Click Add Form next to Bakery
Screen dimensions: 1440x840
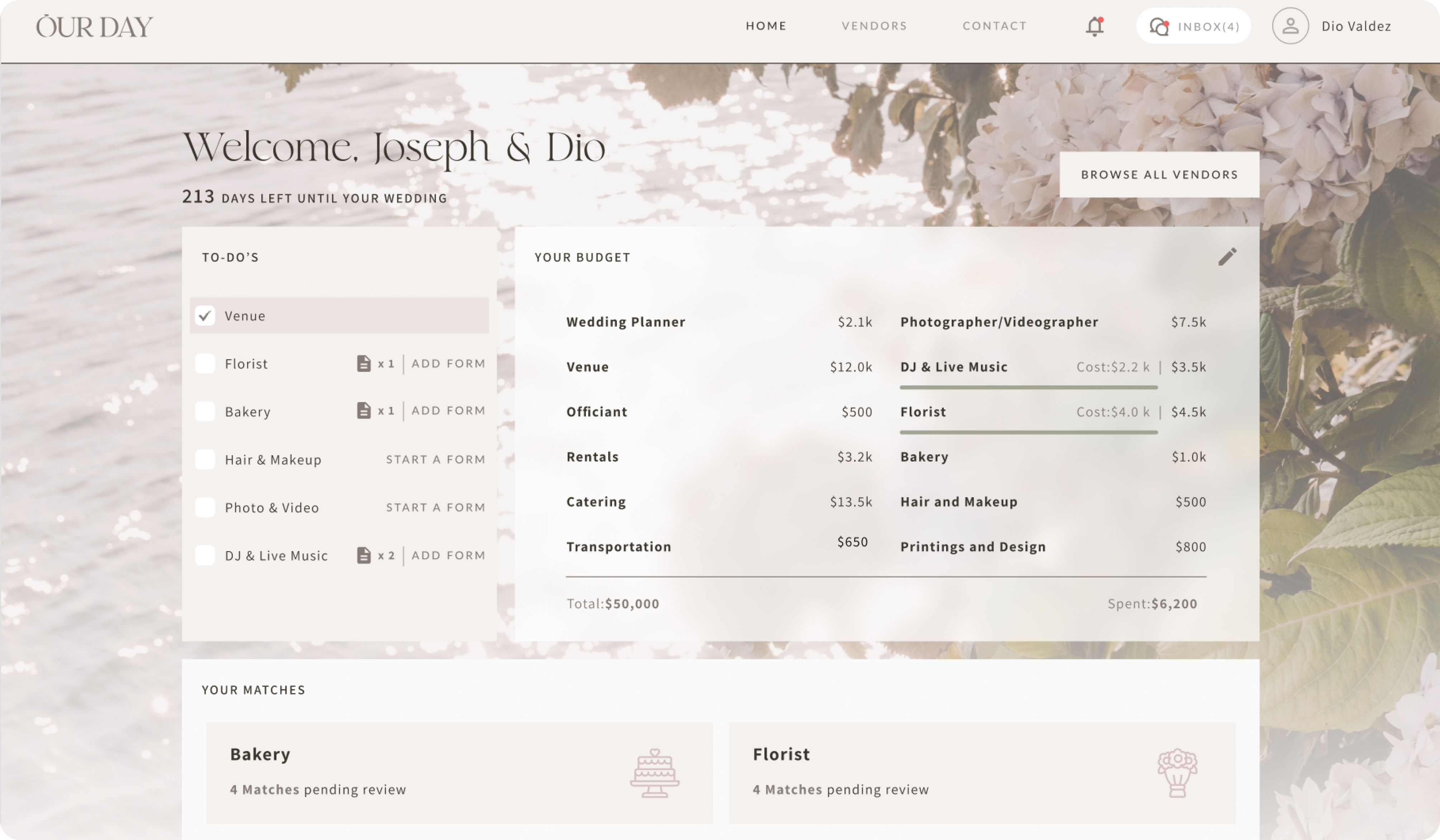click(x=448, y=411)
